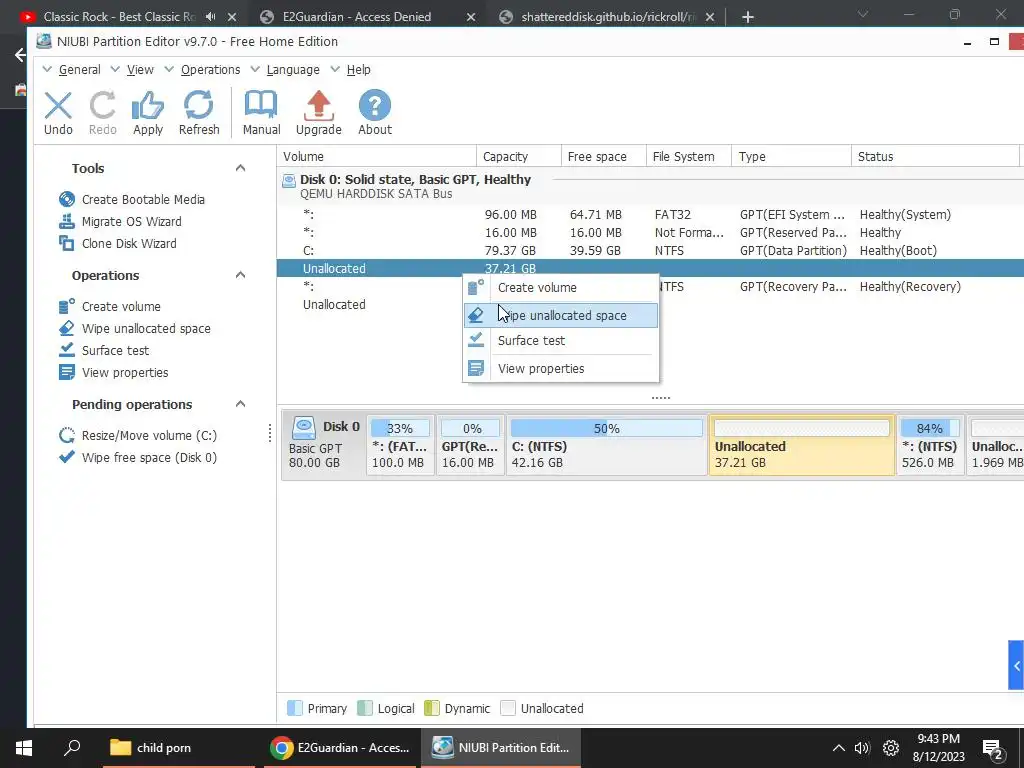The image size is (1024, 768).
Task: Click the Type column header
Action: [x=792, y=157]
